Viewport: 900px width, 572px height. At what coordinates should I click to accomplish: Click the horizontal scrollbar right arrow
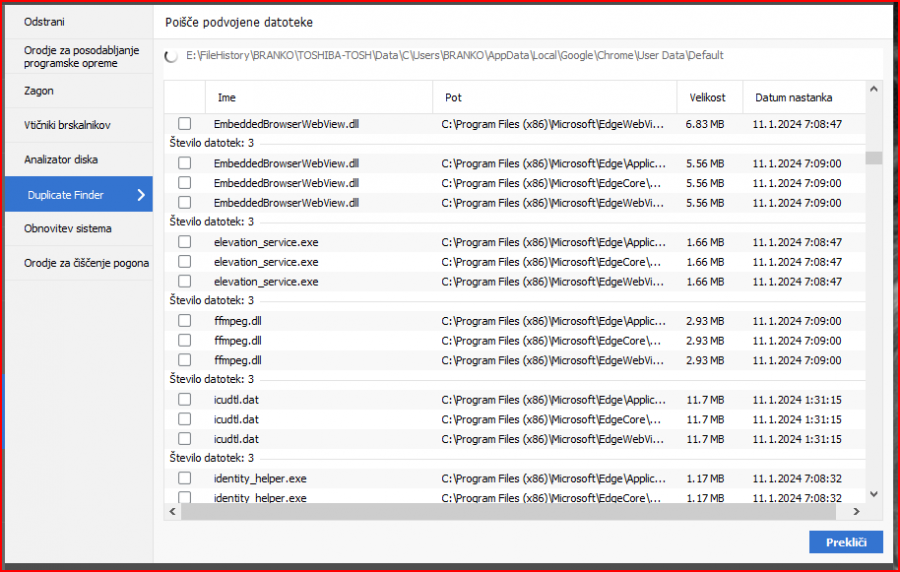[856, 511]
